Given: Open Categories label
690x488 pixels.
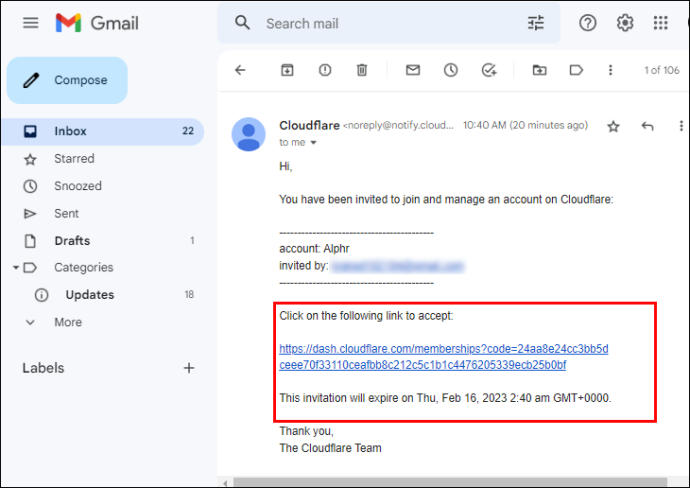Looking at the screenshot, I should 84,267.
